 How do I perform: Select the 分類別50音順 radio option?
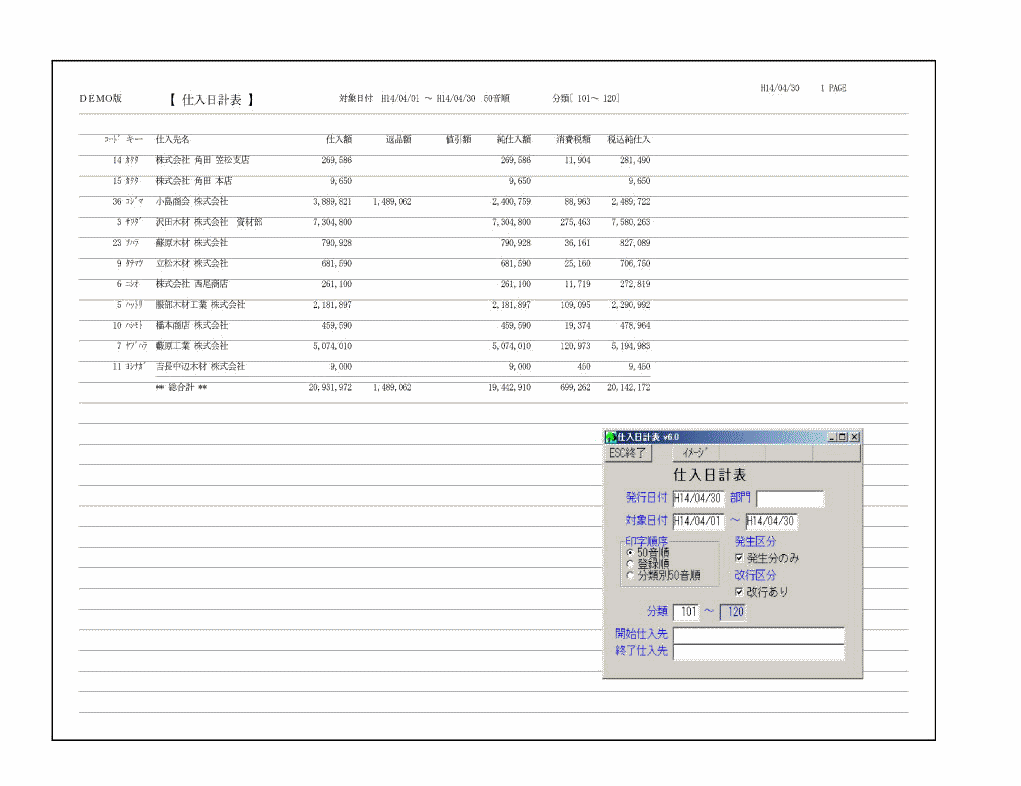click(630, 576)
